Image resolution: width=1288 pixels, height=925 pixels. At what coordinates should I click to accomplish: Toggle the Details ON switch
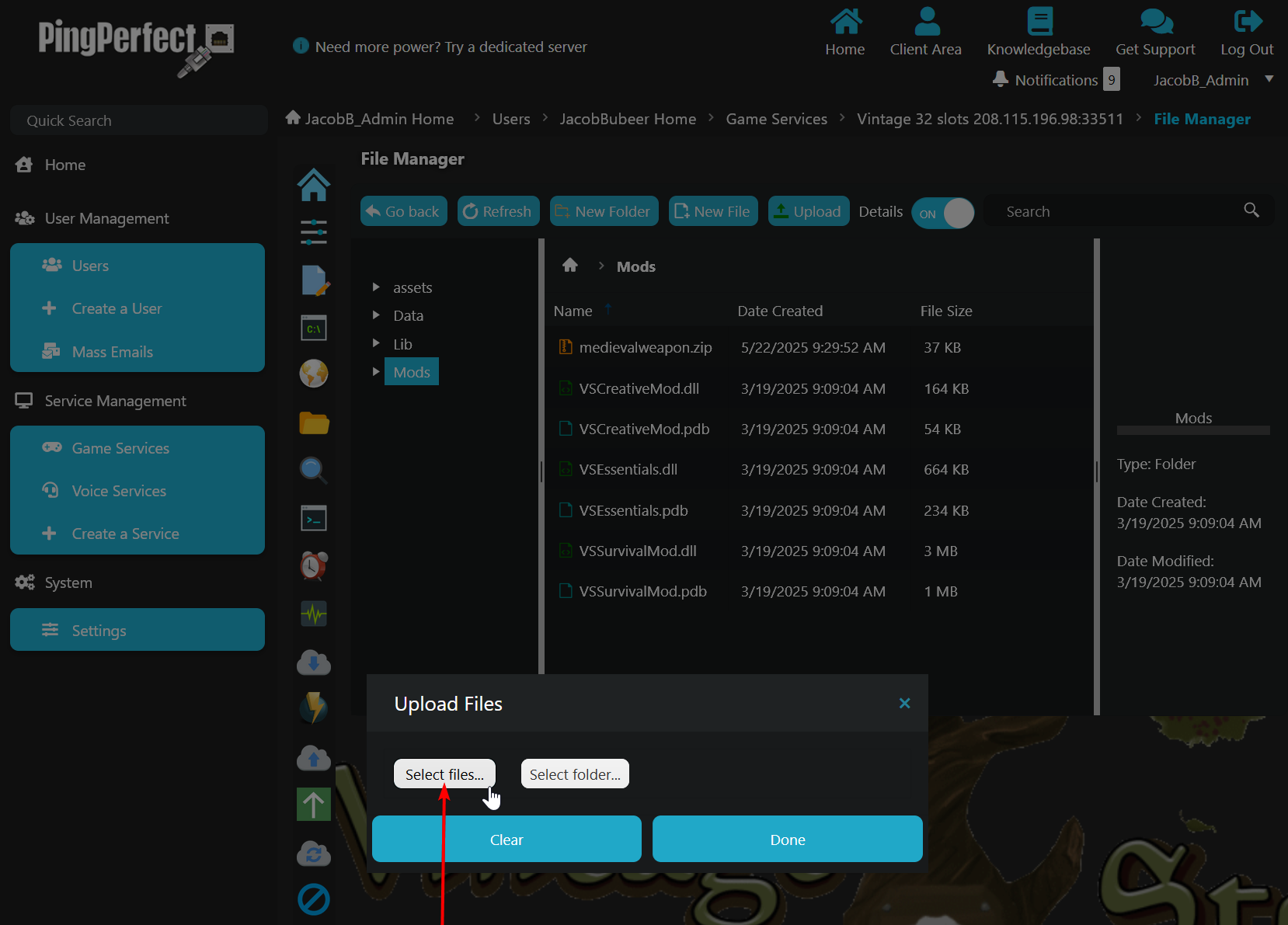943,213
